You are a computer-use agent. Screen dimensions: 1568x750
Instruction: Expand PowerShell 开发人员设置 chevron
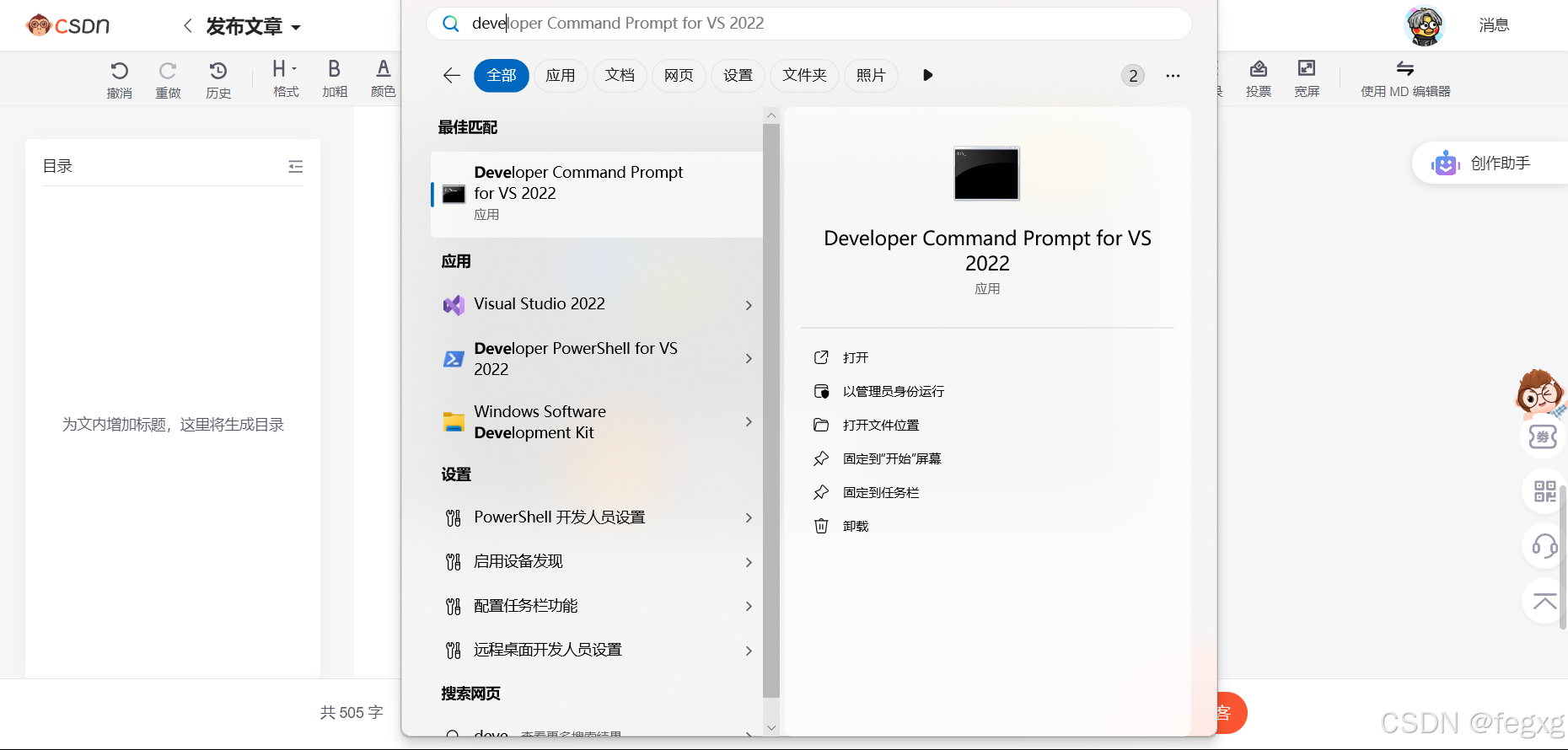pyautogui.click(x=749, y=518)
